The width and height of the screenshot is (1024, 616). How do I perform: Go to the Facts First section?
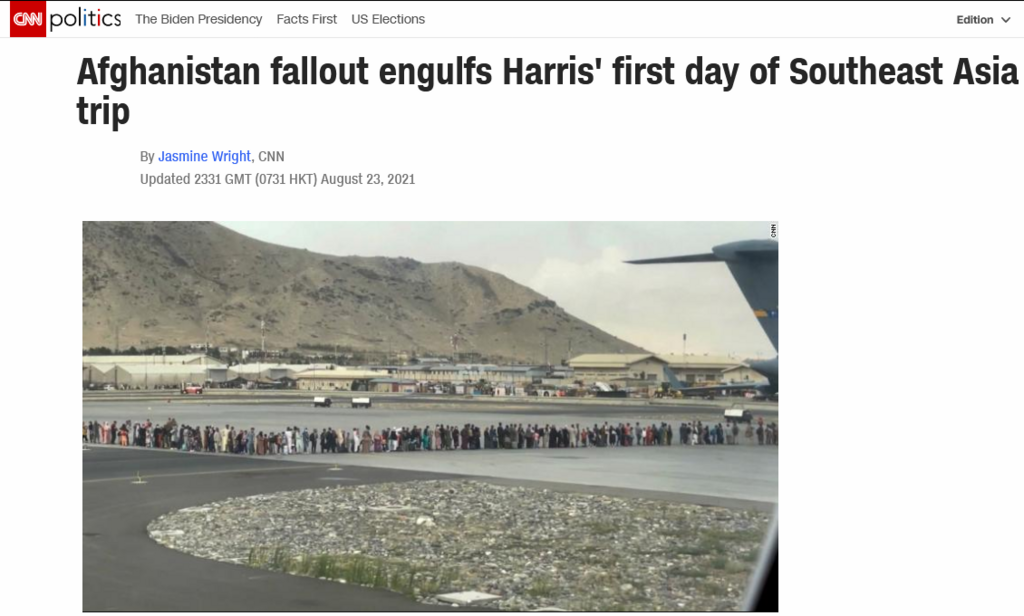306,20
